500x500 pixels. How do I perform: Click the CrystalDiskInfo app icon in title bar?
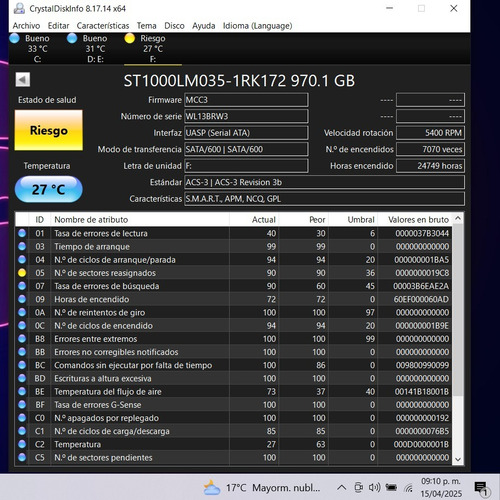[x=19, y=8]
